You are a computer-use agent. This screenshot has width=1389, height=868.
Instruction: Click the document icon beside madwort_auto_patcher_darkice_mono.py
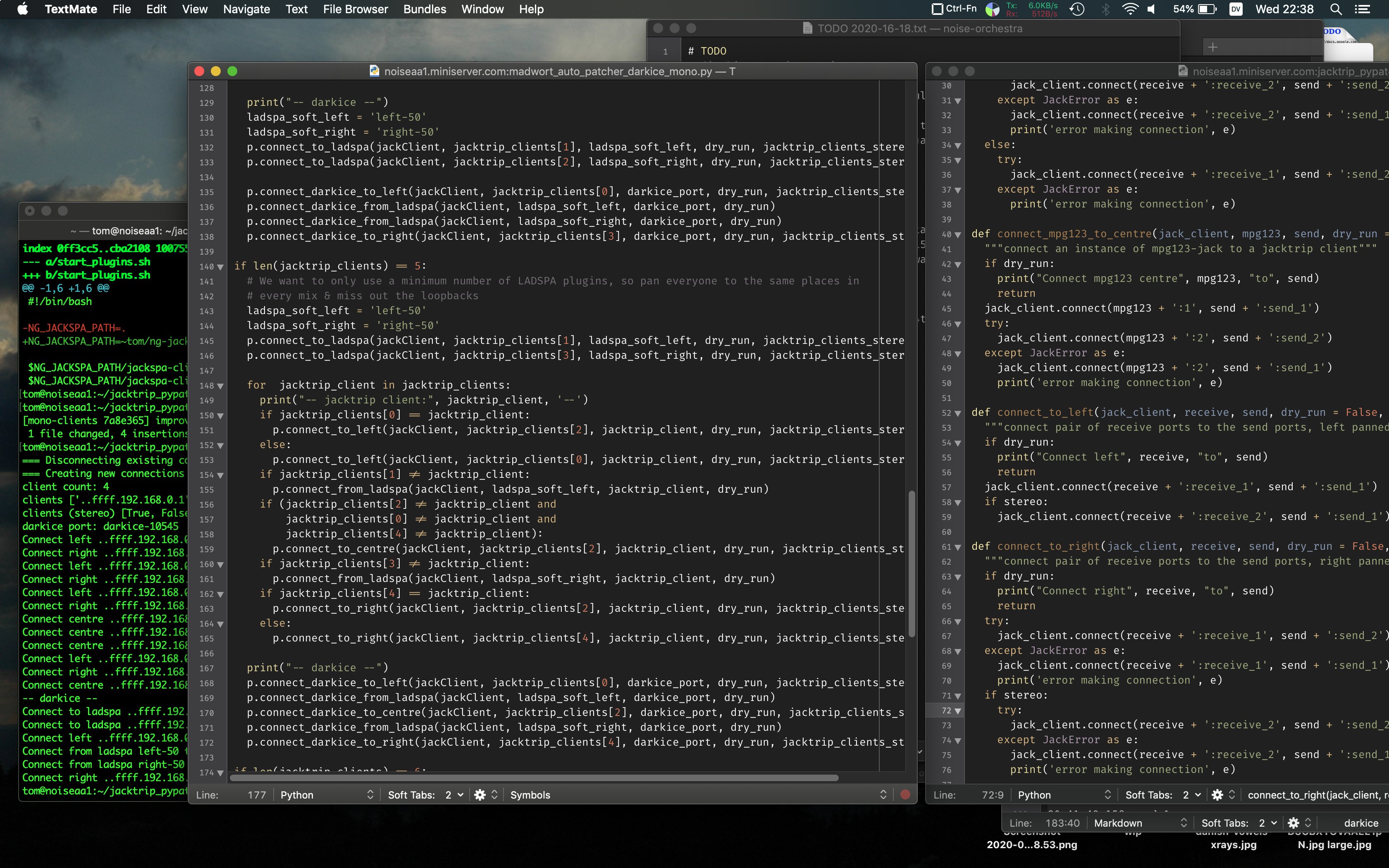click(374, 71)
